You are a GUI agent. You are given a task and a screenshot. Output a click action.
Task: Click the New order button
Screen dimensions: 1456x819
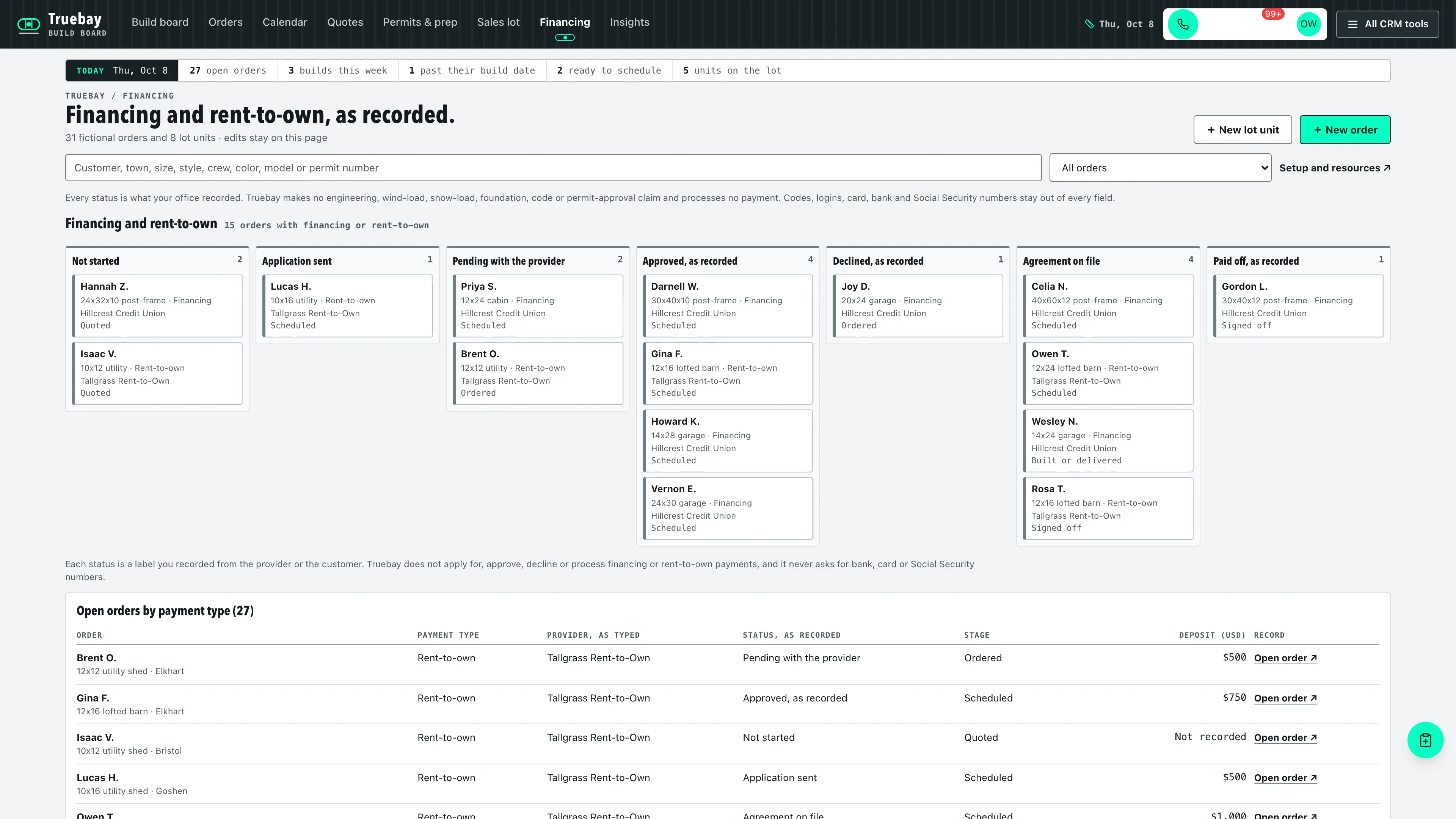[1345, 130]
